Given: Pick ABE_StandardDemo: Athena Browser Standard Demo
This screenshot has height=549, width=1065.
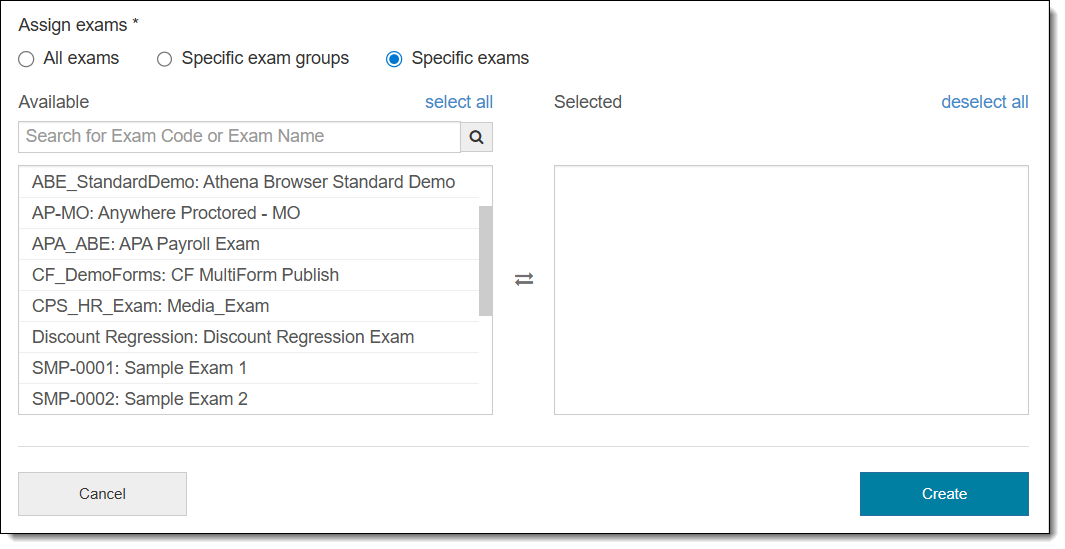Looking at the screenshot, I should [x=243, y=182].
